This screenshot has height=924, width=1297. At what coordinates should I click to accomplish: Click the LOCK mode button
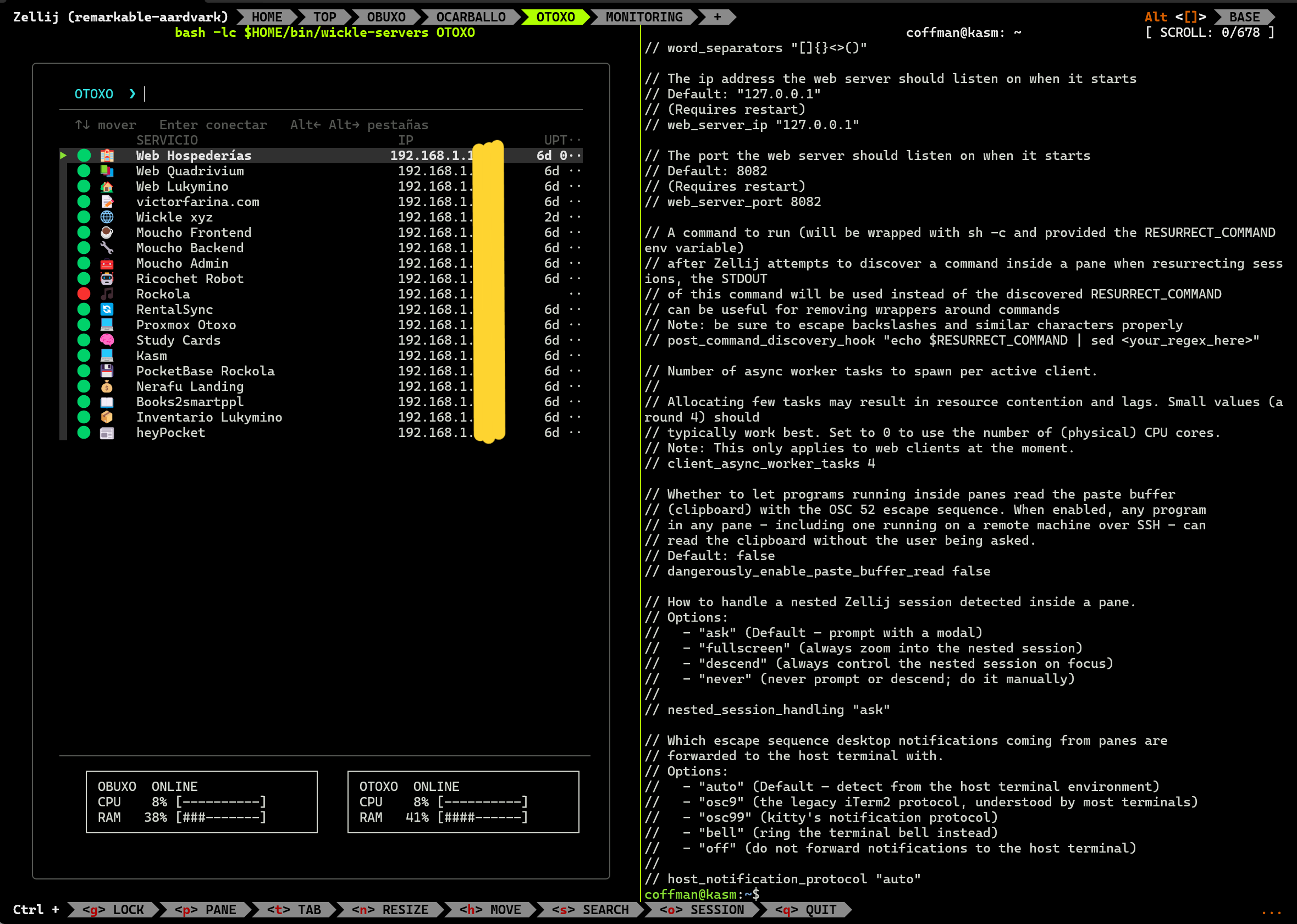click(113, 909)
